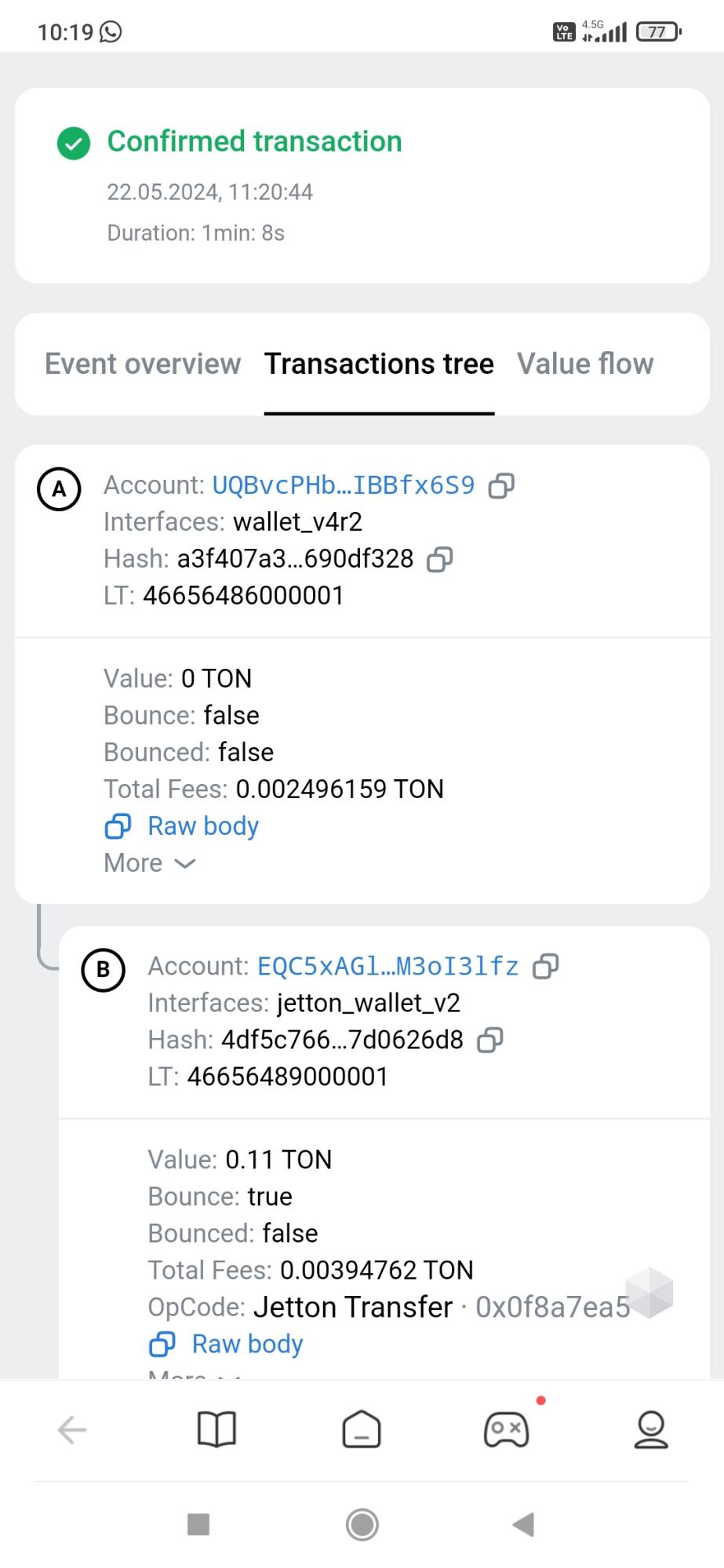Expand More details for transaction A
This screenshot has height=1568, width=724.
pos(149,862)
